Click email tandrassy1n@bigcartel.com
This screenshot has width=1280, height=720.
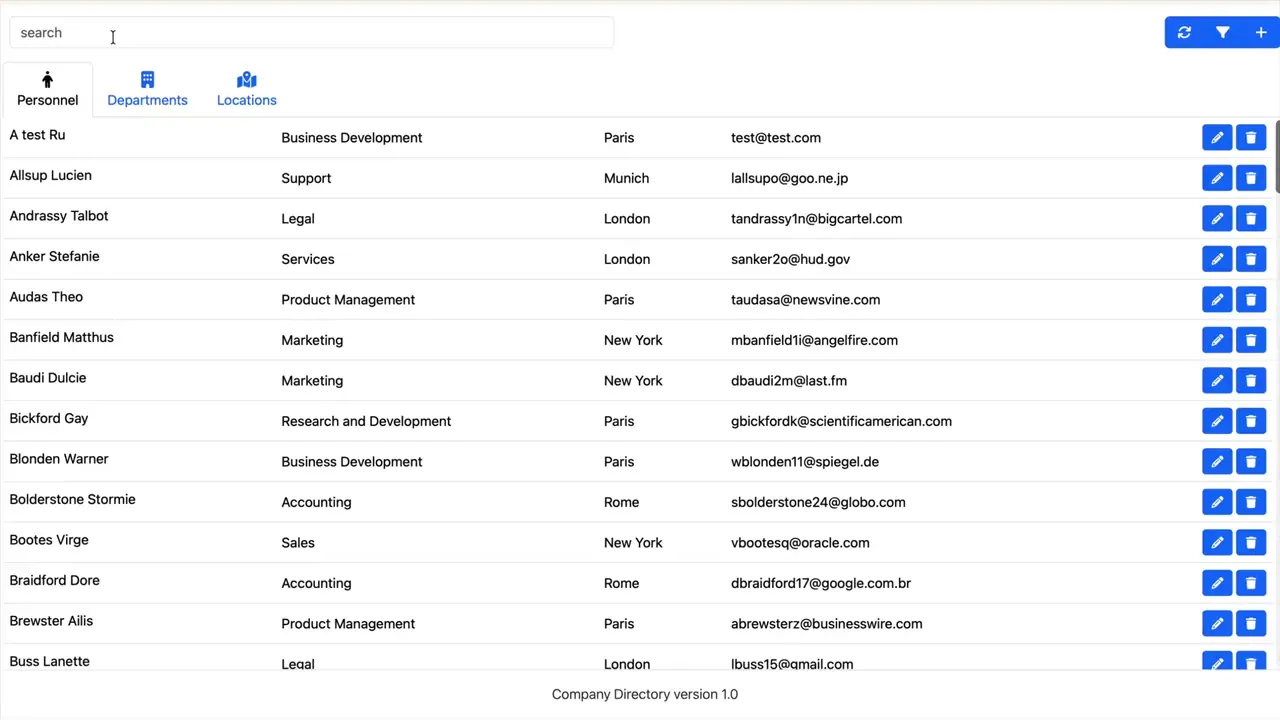point(816,219)
